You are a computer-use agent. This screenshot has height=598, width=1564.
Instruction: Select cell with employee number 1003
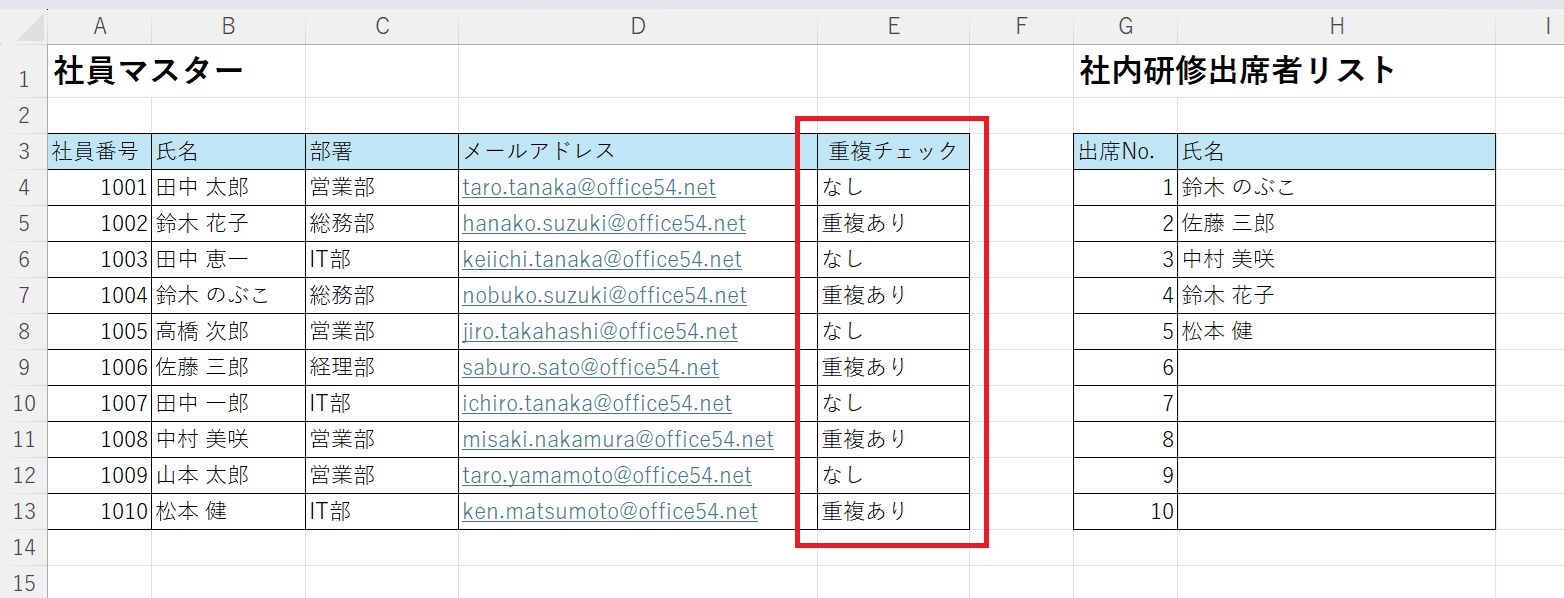click(100, 259)
